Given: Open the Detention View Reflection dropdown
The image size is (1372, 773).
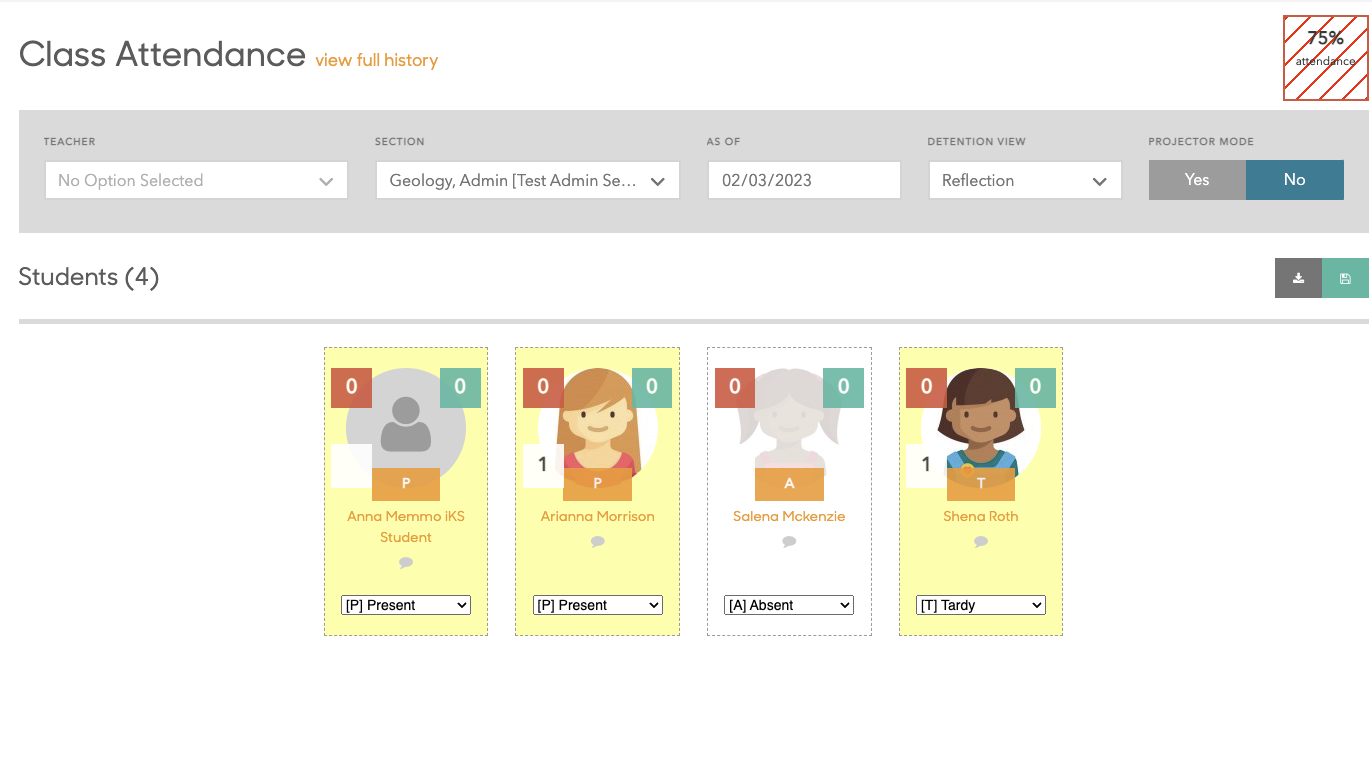Looking at the screenshot, I should (x=1024, y=181).
